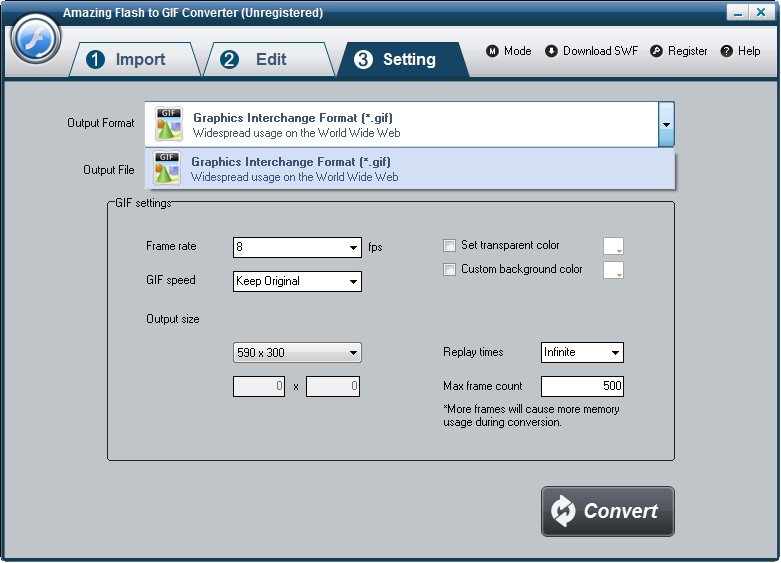Screen dimensions: 781x563
Task: Open the Mode menu label
Action: click(518, 51)
